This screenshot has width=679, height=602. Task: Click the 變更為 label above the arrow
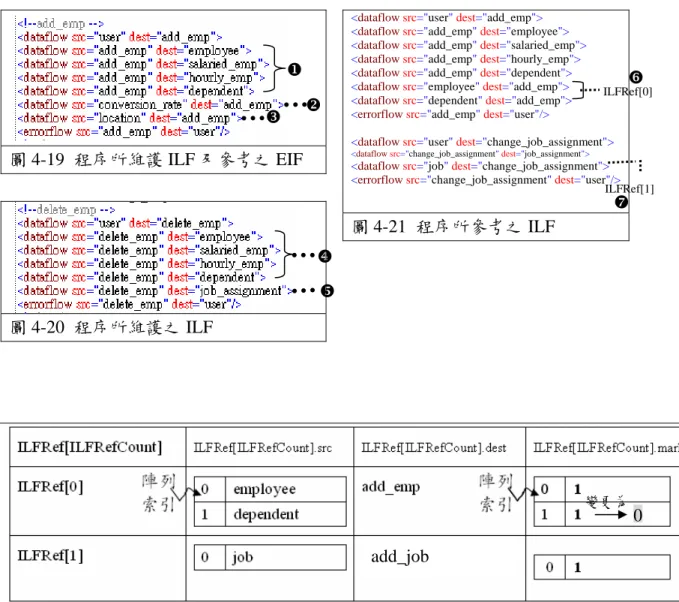pyautogui.click(x=606, y=502)
